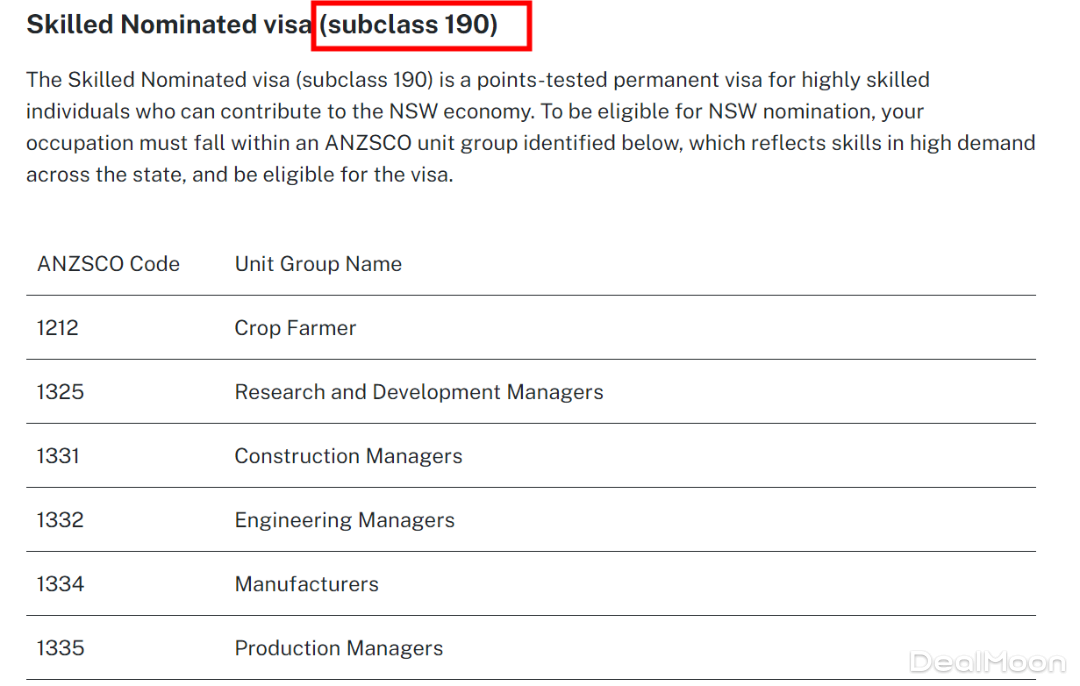Select ANZSCO code 1212 cell

(57, 328)
